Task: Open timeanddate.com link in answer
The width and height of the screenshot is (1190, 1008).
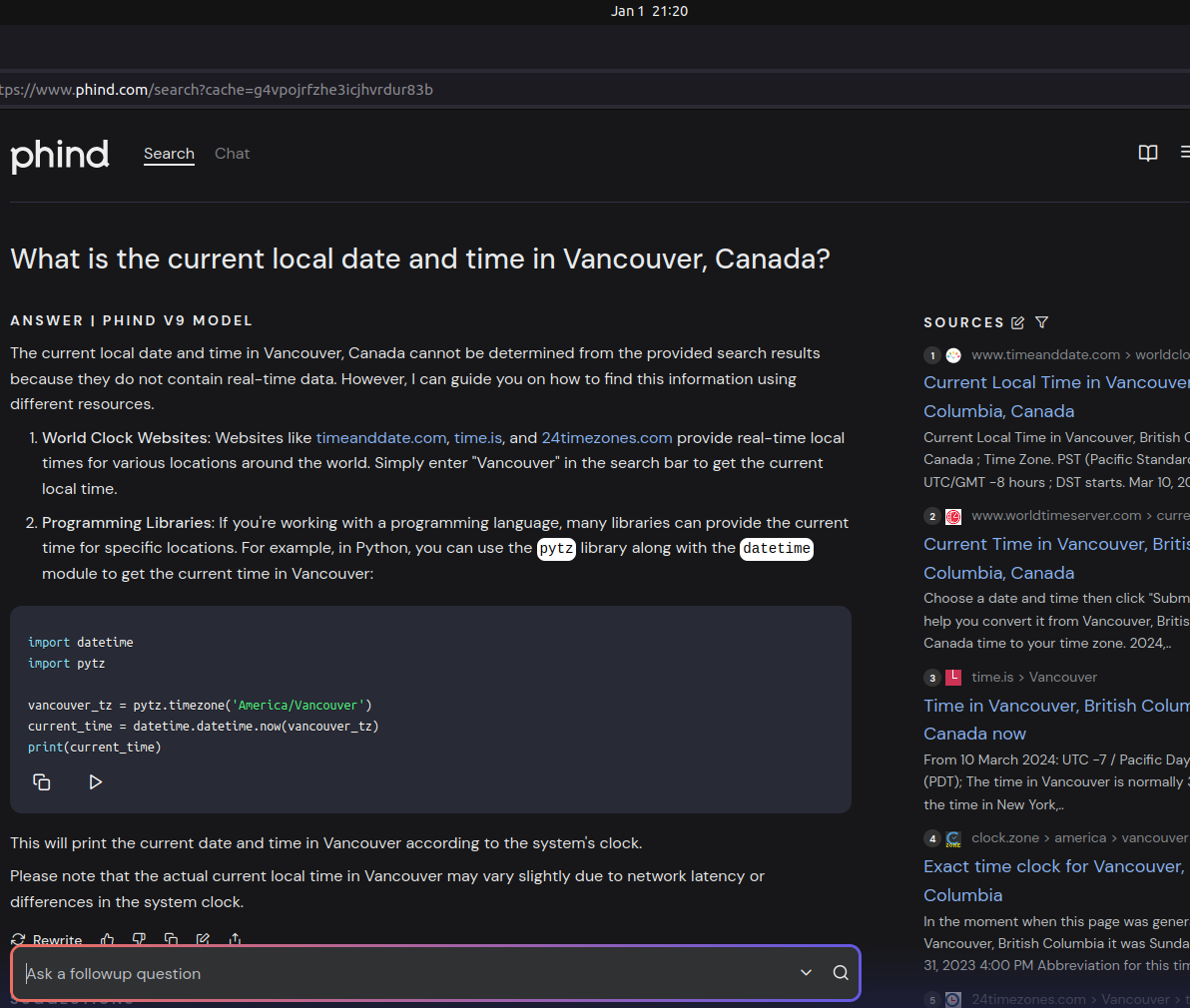Action: pyautogui.click(x=381, y=438)
